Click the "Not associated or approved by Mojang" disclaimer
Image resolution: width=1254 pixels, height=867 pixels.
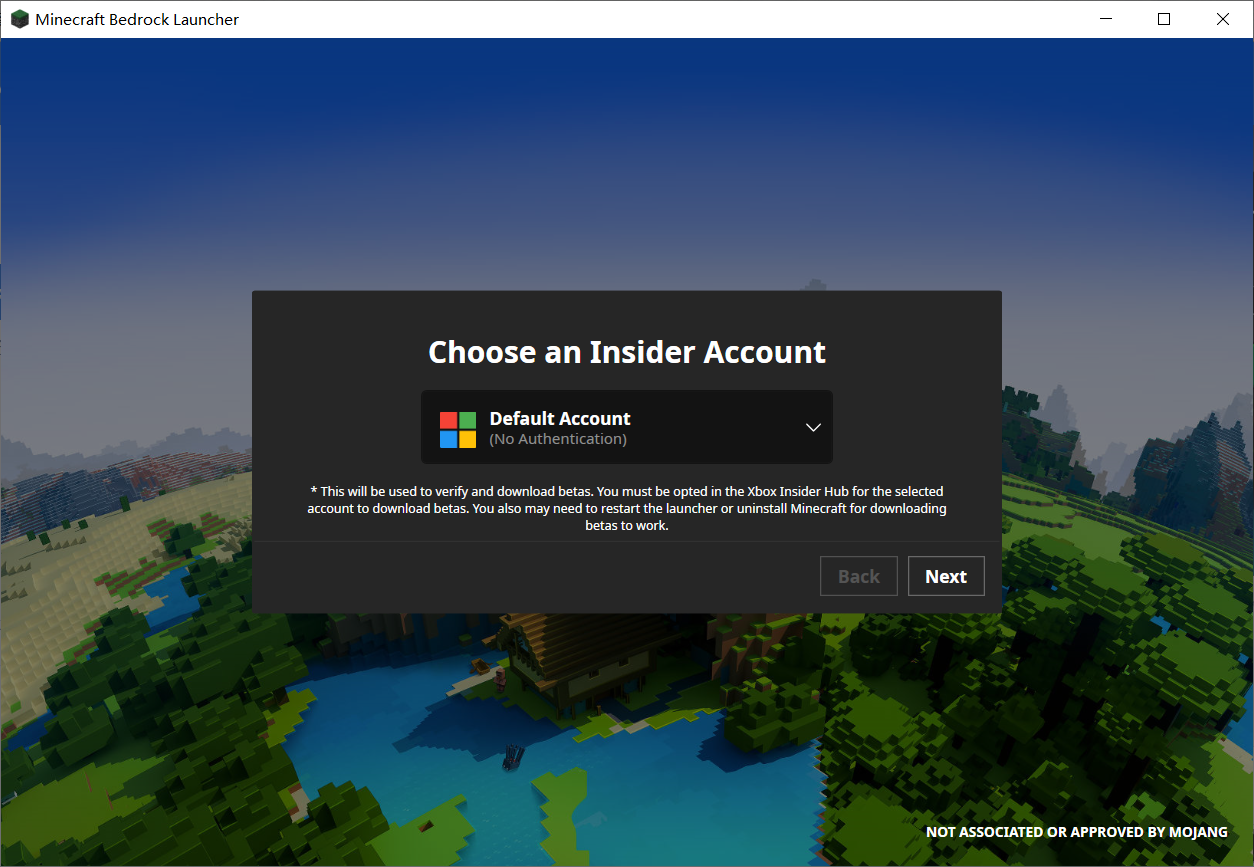tap(1077, 832)
